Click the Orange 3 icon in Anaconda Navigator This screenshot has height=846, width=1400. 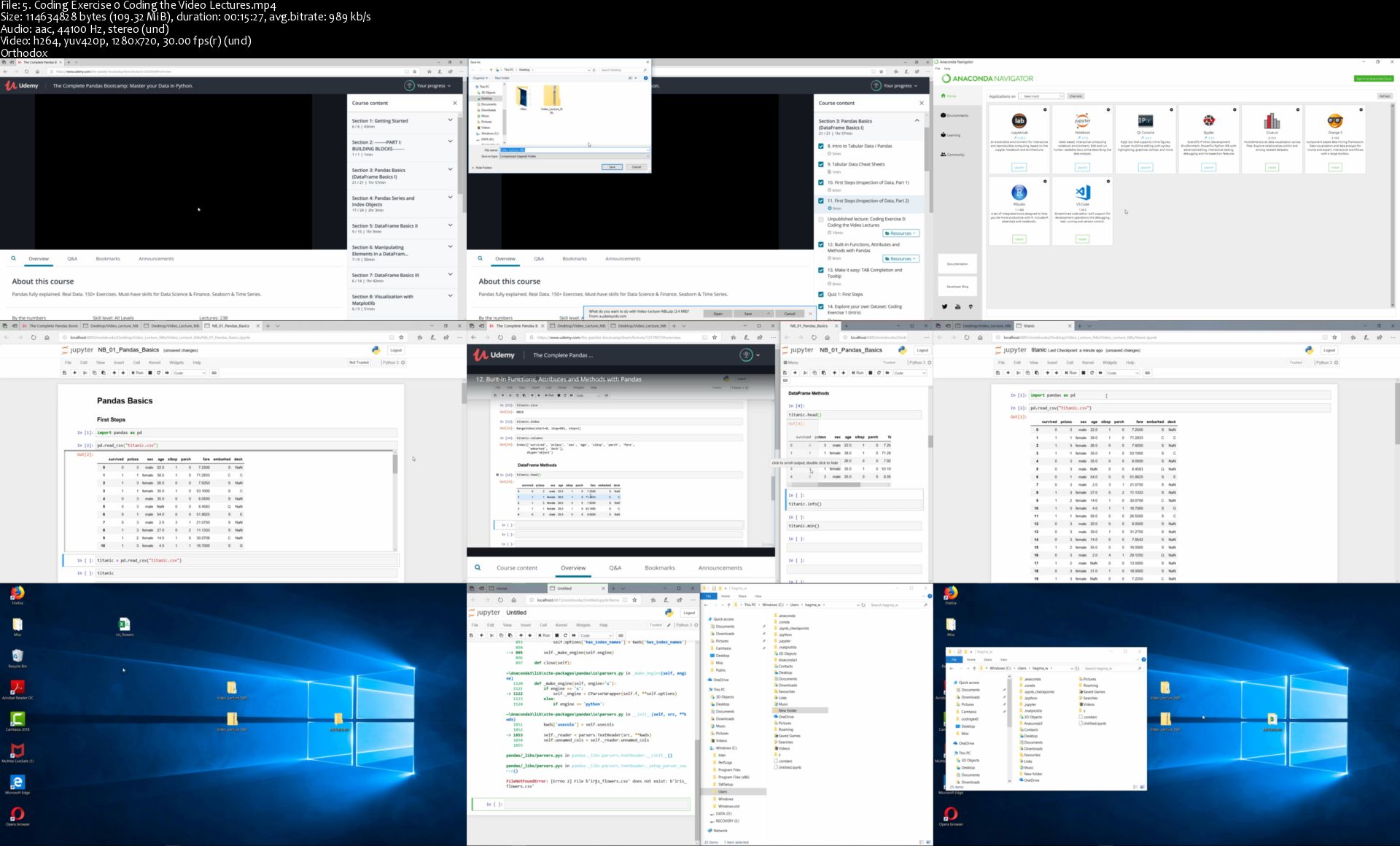pos(1335,121)
